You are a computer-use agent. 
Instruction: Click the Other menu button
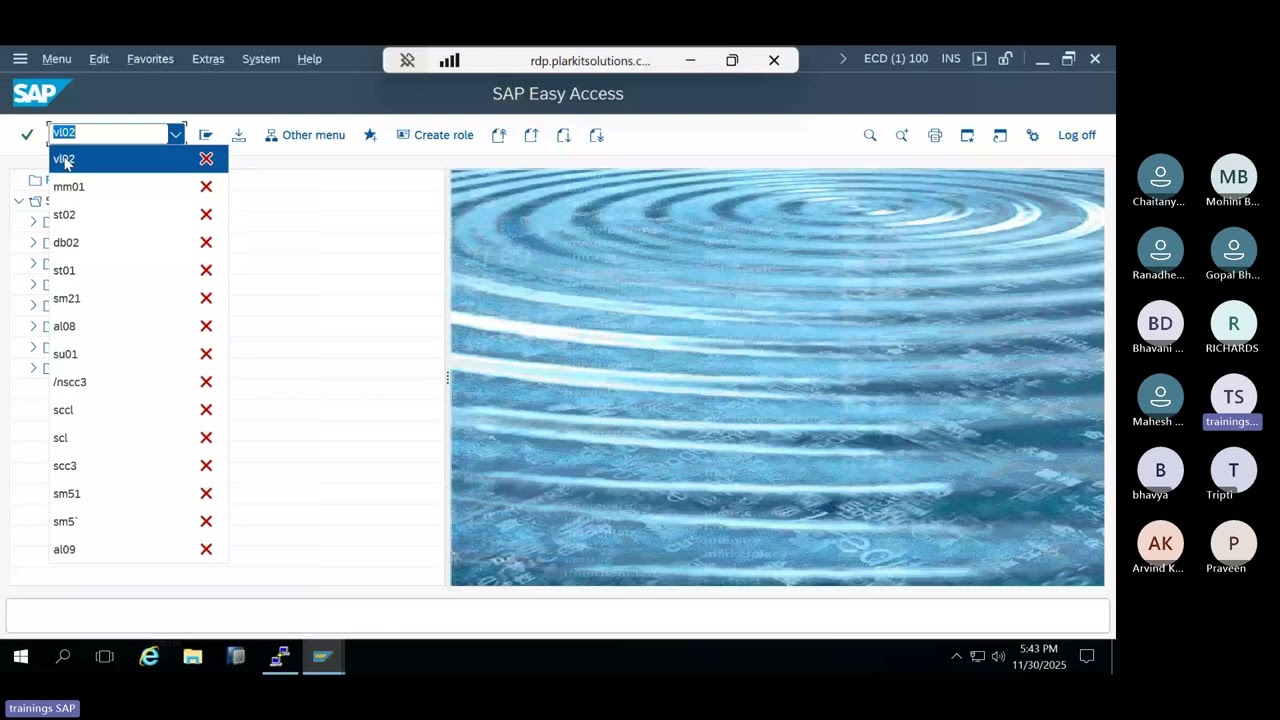click(x=305, y=135)
